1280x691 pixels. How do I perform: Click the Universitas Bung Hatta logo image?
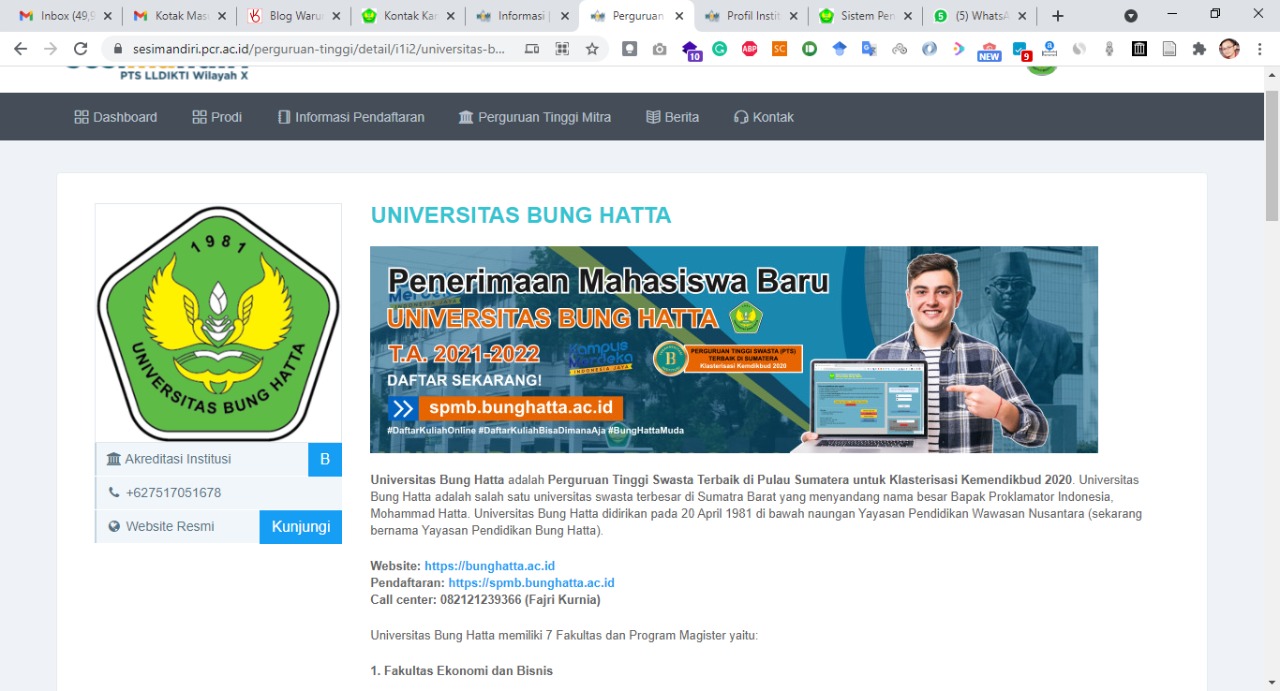click(x=218, y=322)
